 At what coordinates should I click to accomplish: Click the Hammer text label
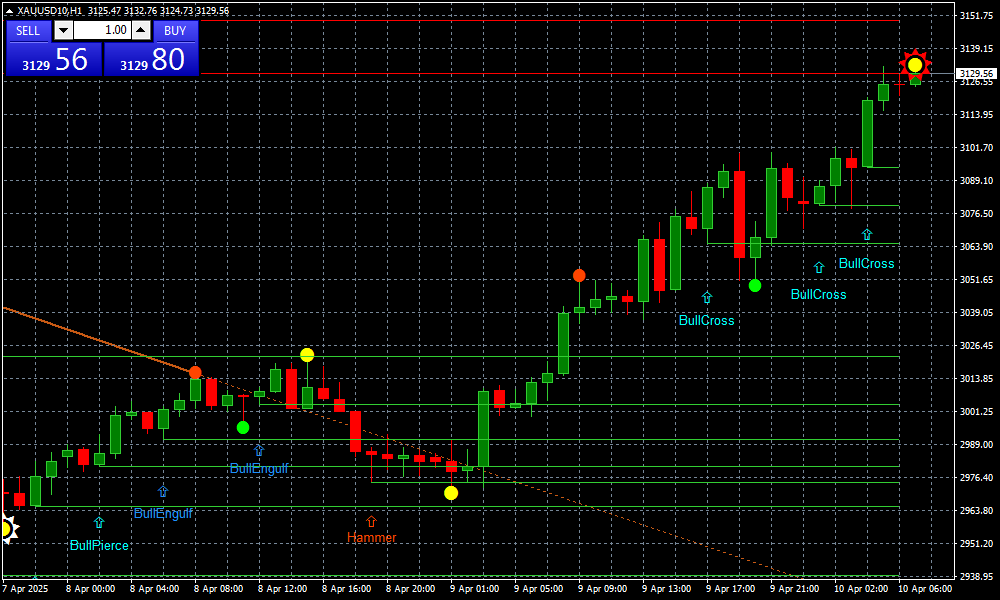pyautogui.click(x=371, y=538)
